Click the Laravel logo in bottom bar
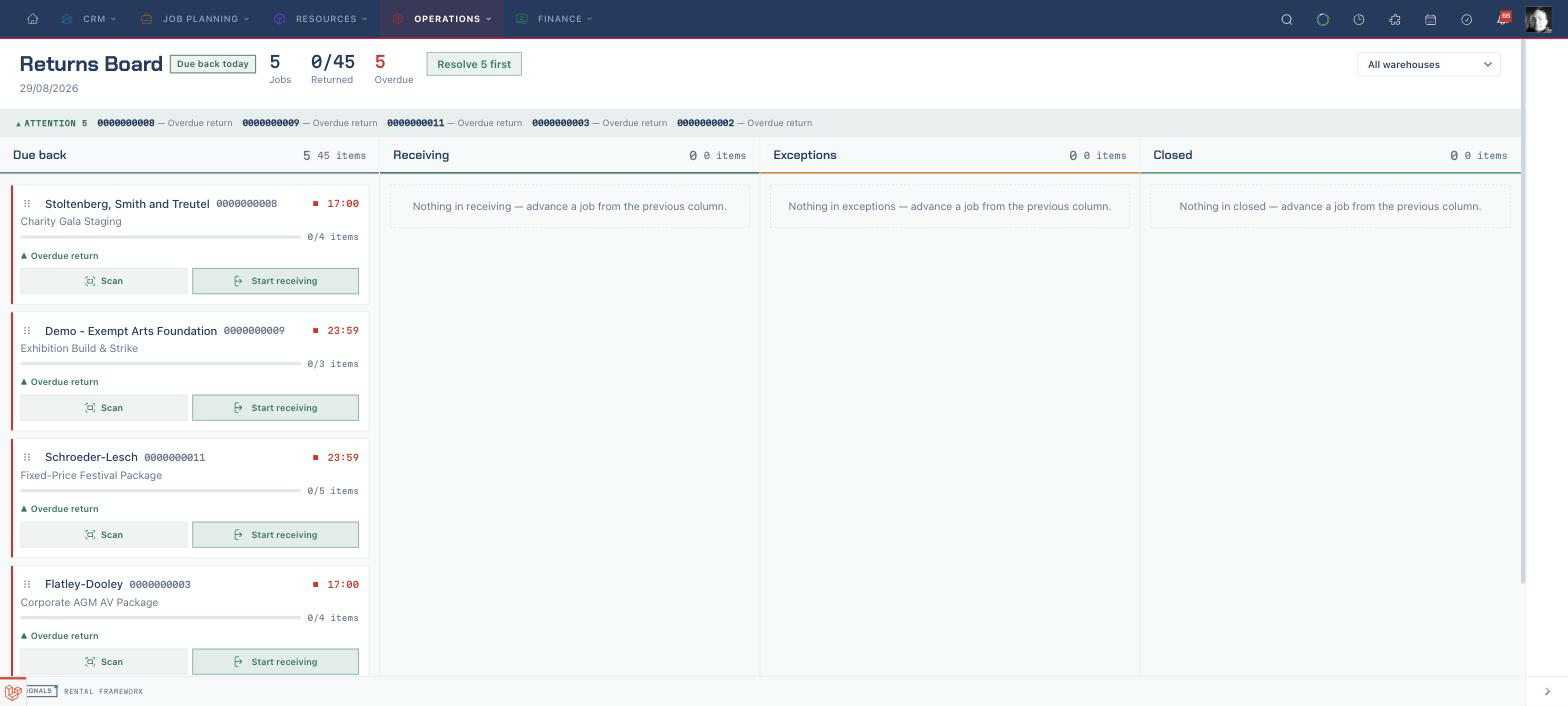The width and height of the screenshot is (1568, 706). 13,692
